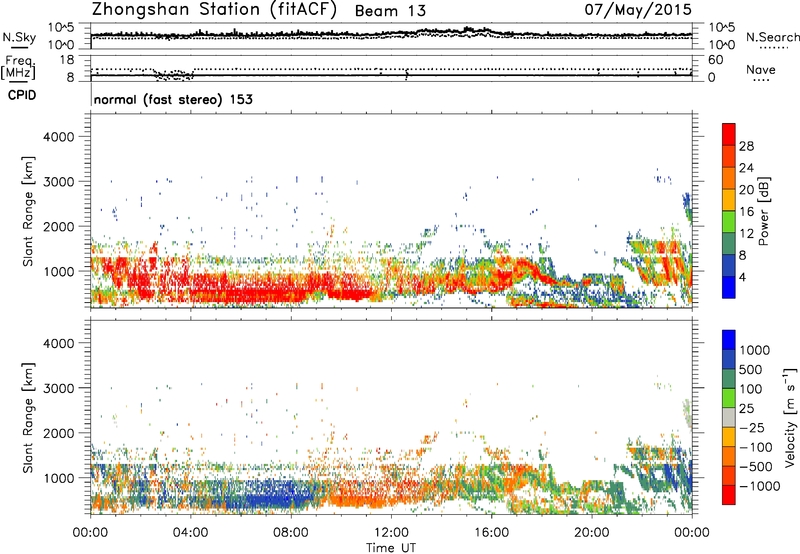800x554 pixels.
Task: Click the intense red backscatter near 08:00 in power panel
Action: (x=286, y=290)
